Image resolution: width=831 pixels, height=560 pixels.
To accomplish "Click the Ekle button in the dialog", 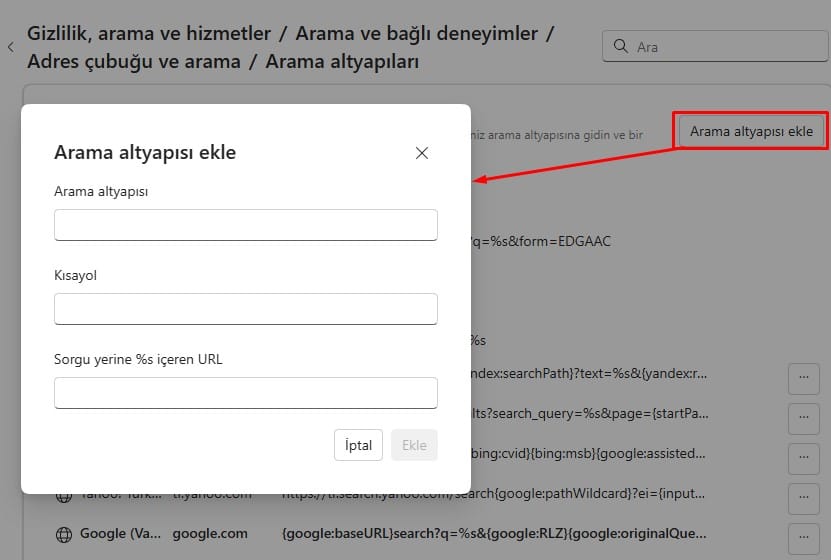I will (414, 446).
